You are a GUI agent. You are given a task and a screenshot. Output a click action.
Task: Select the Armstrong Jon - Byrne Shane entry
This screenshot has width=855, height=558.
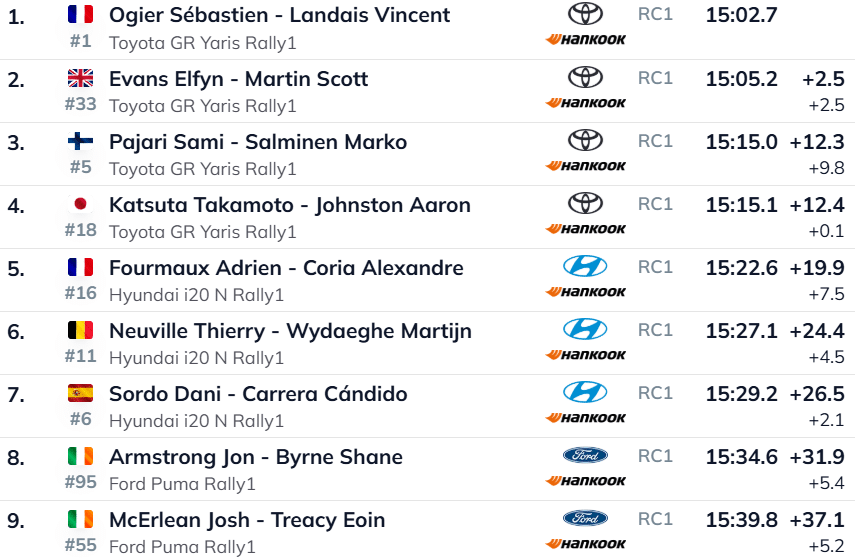point(255,457)
